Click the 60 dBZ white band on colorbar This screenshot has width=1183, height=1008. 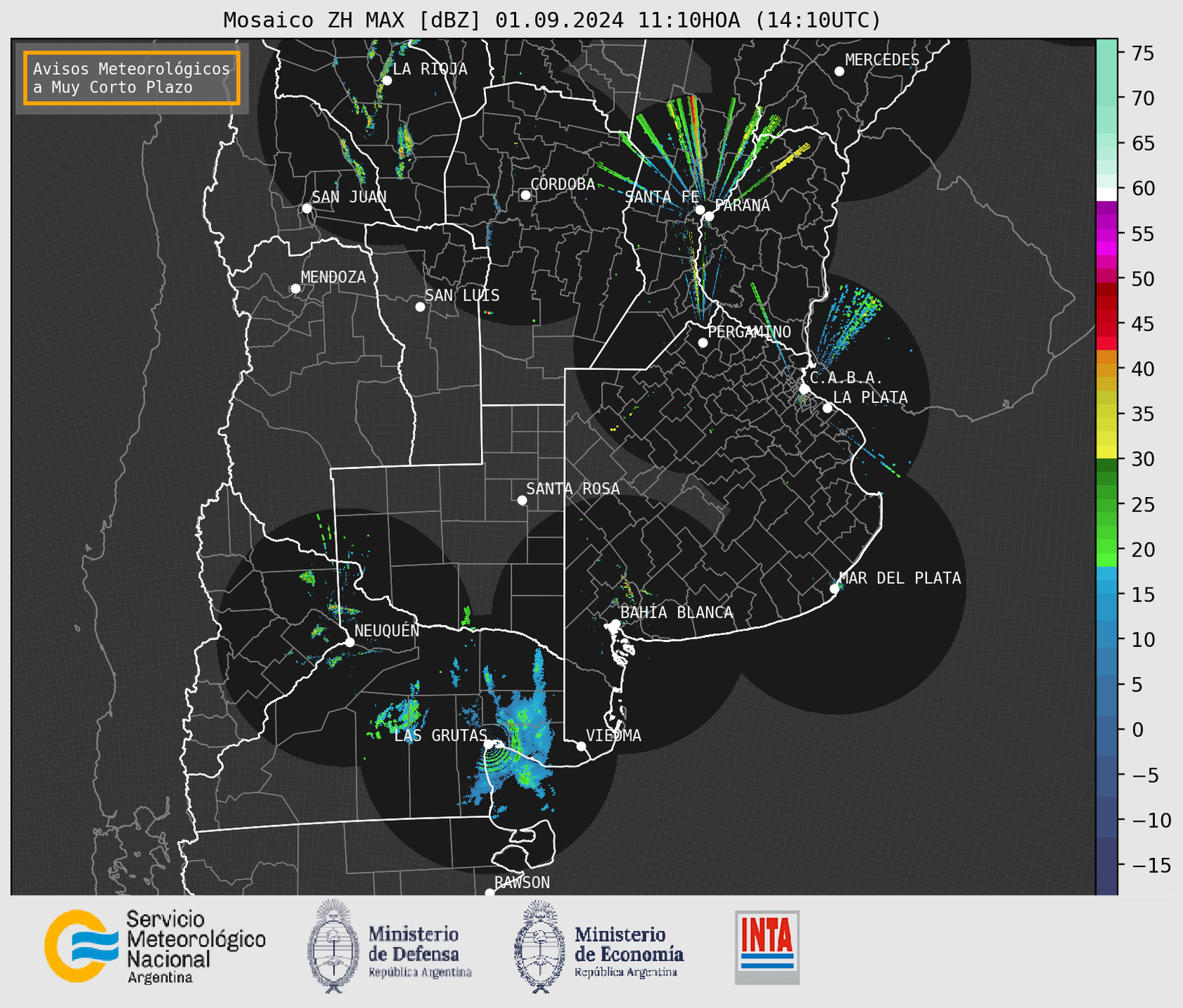coord(1107,193)
